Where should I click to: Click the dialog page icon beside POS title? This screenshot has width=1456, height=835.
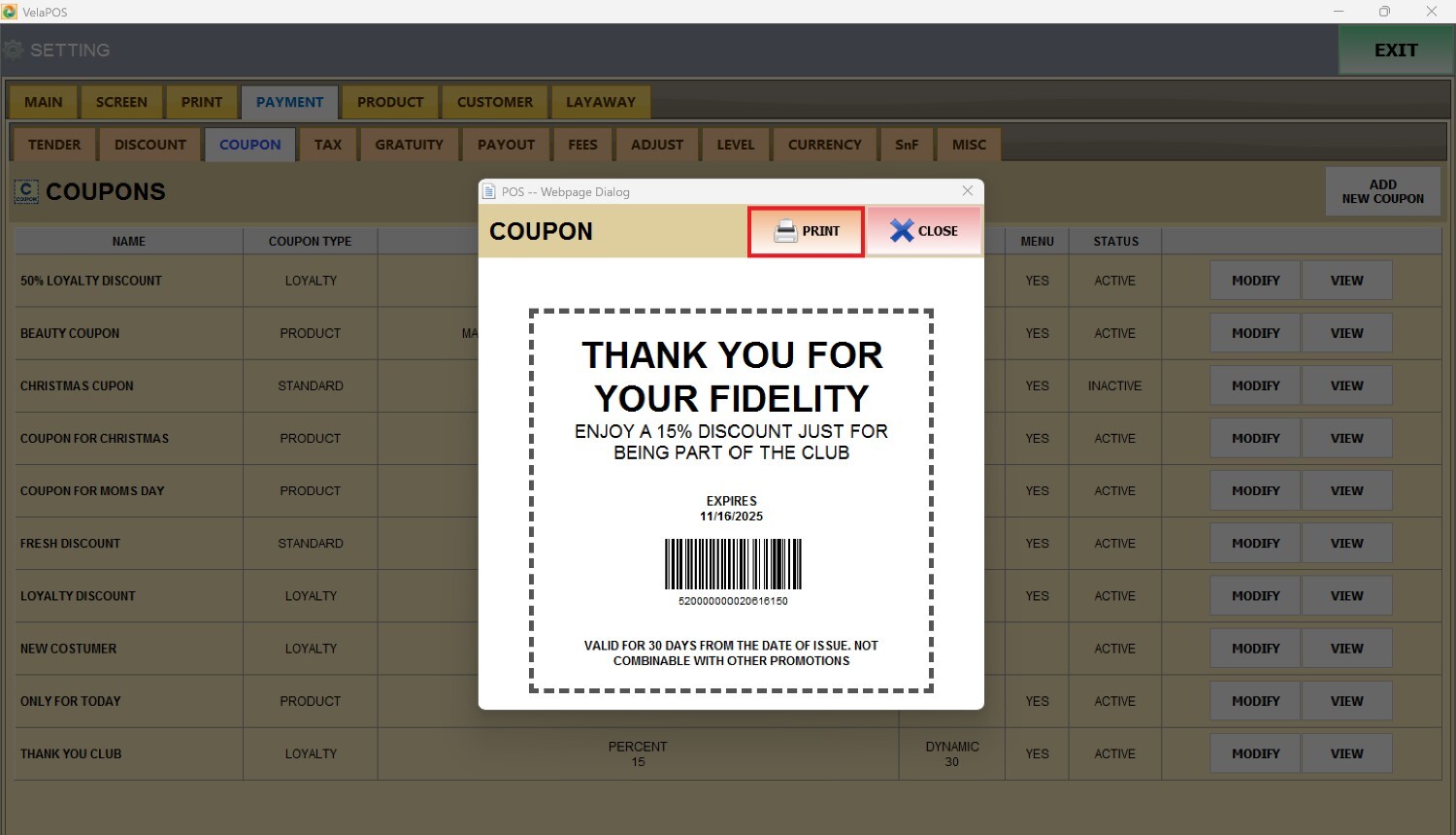(490, 192)
